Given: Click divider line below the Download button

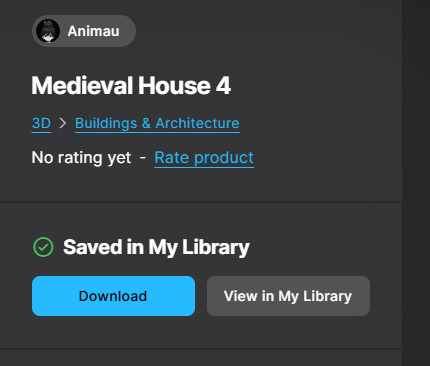Looking at the screenshot, I should pyautogui.click(x=201, y=349).
